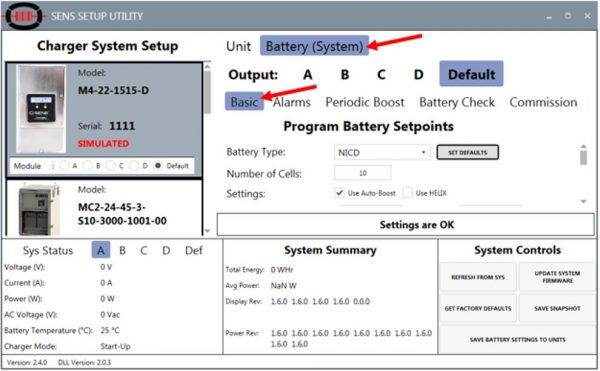Click GET FACTORY DEFAULTS button
The image size is (600, 371).
(478, 308)
